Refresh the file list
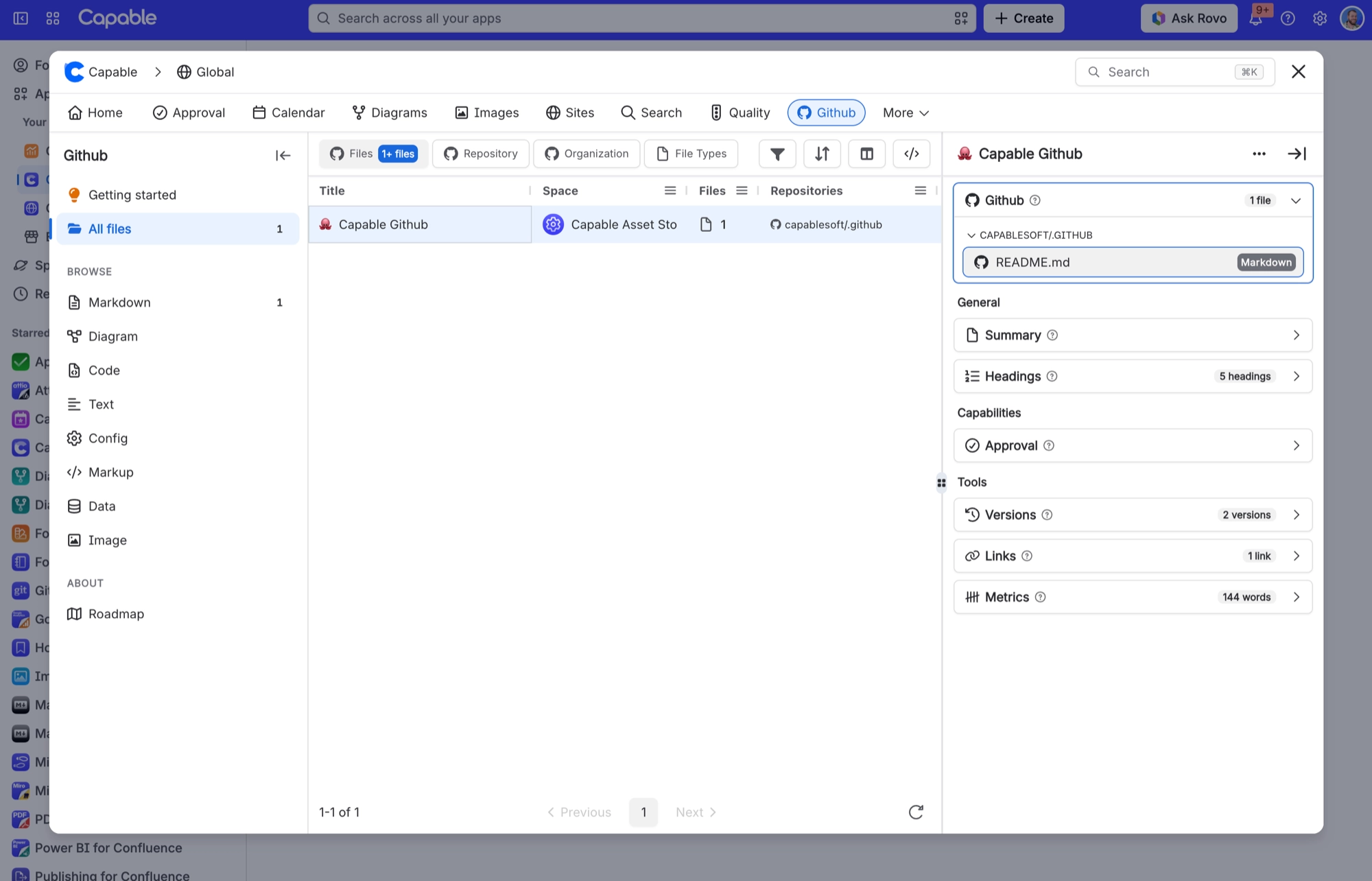This screenshot has width=1372, height=881. (916, 812)
